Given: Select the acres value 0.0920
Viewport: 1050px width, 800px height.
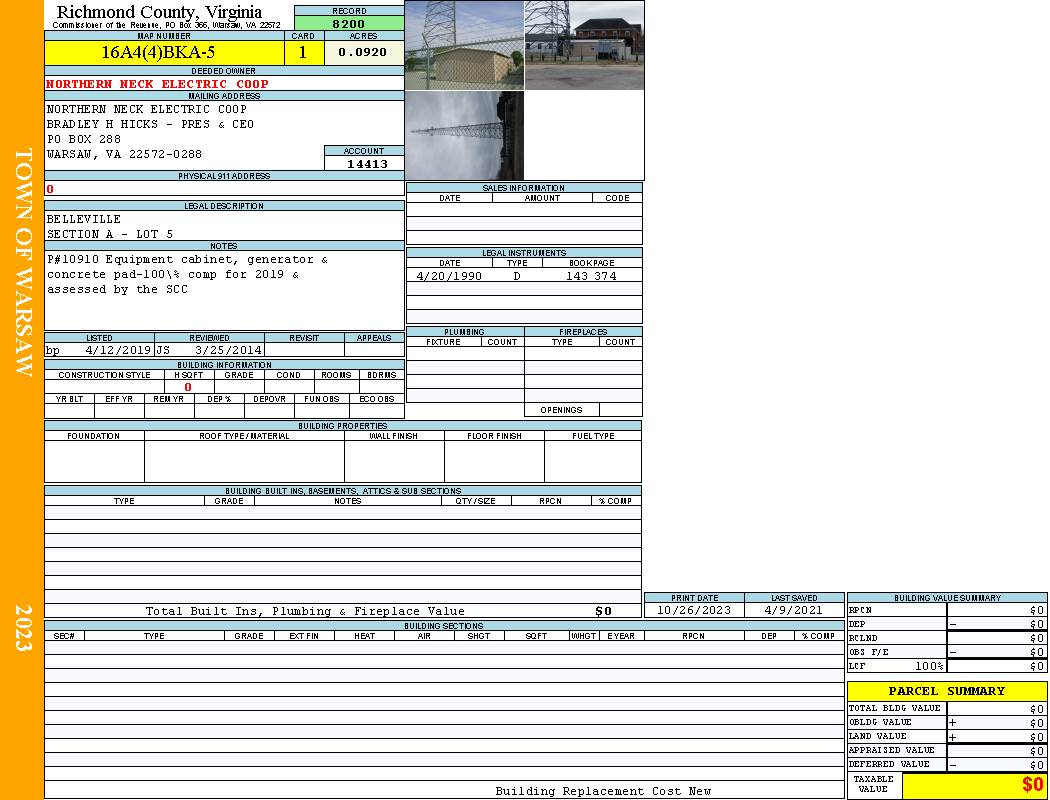Looking at the screenshot, I should pyautogui.click(x=363, y=52).
